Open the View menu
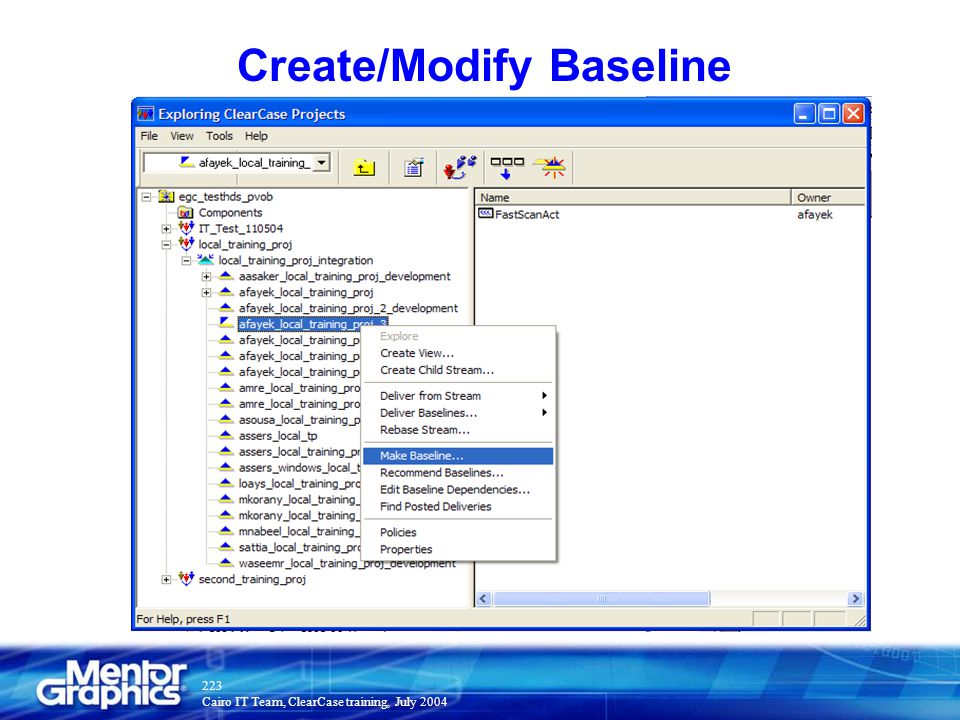 tap(182, 136)
